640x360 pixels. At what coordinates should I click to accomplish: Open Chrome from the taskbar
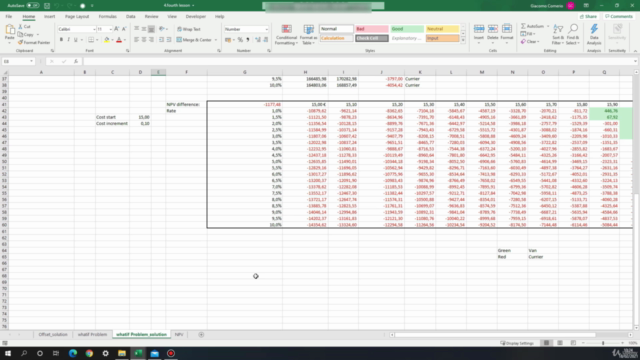tap(89, 353)
